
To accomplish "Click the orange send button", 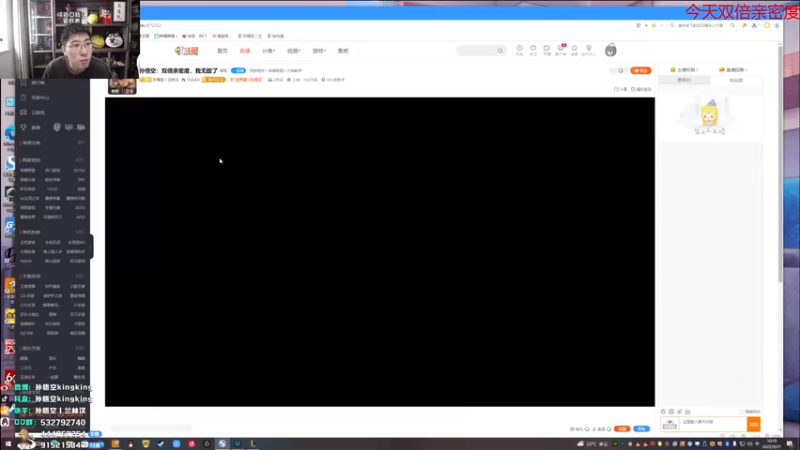I will pyautogui.click(x=754, y=424).
